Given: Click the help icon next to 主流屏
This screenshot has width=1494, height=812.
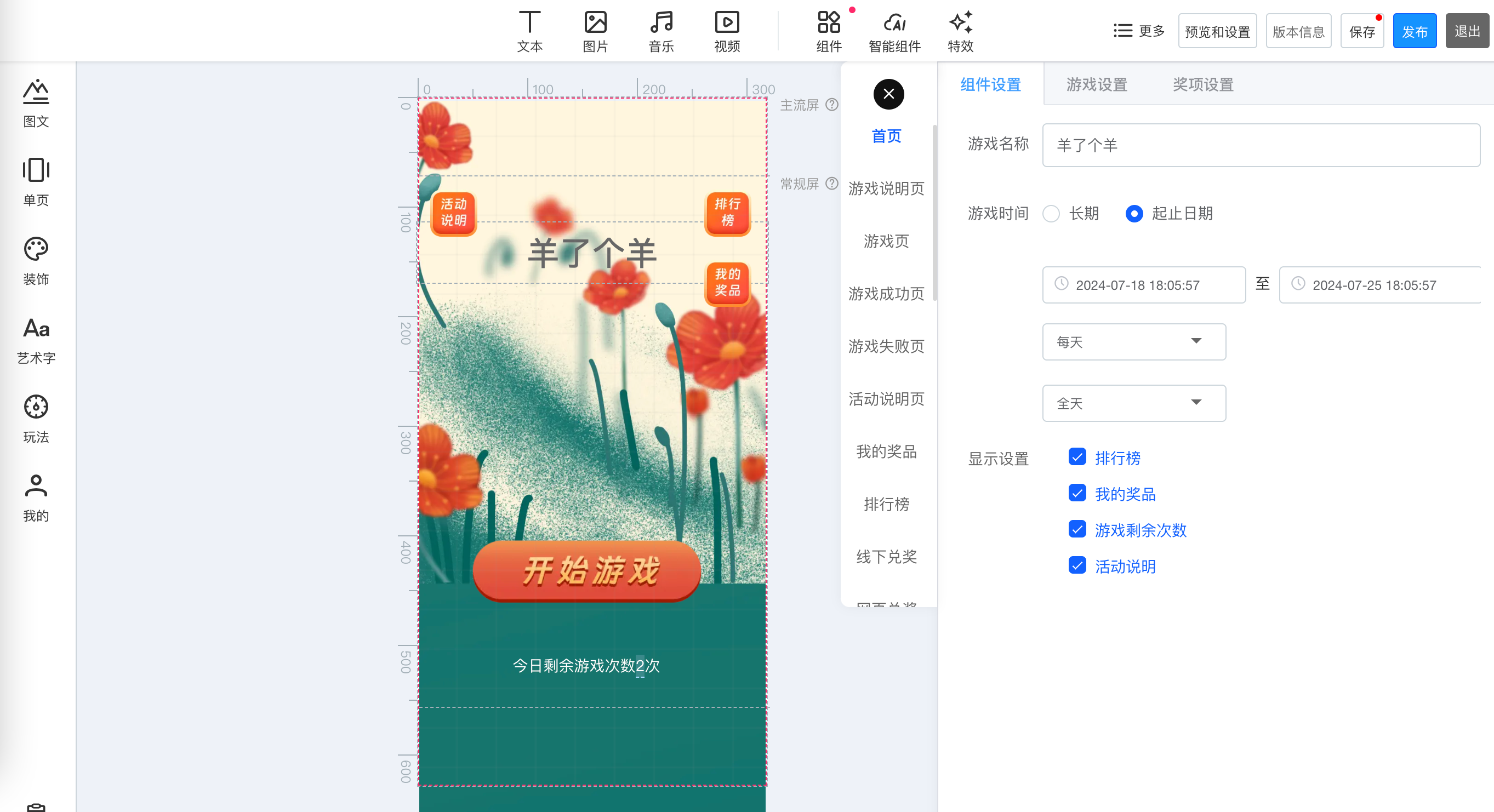Looking at the screenshot, I should click(832, 105).
